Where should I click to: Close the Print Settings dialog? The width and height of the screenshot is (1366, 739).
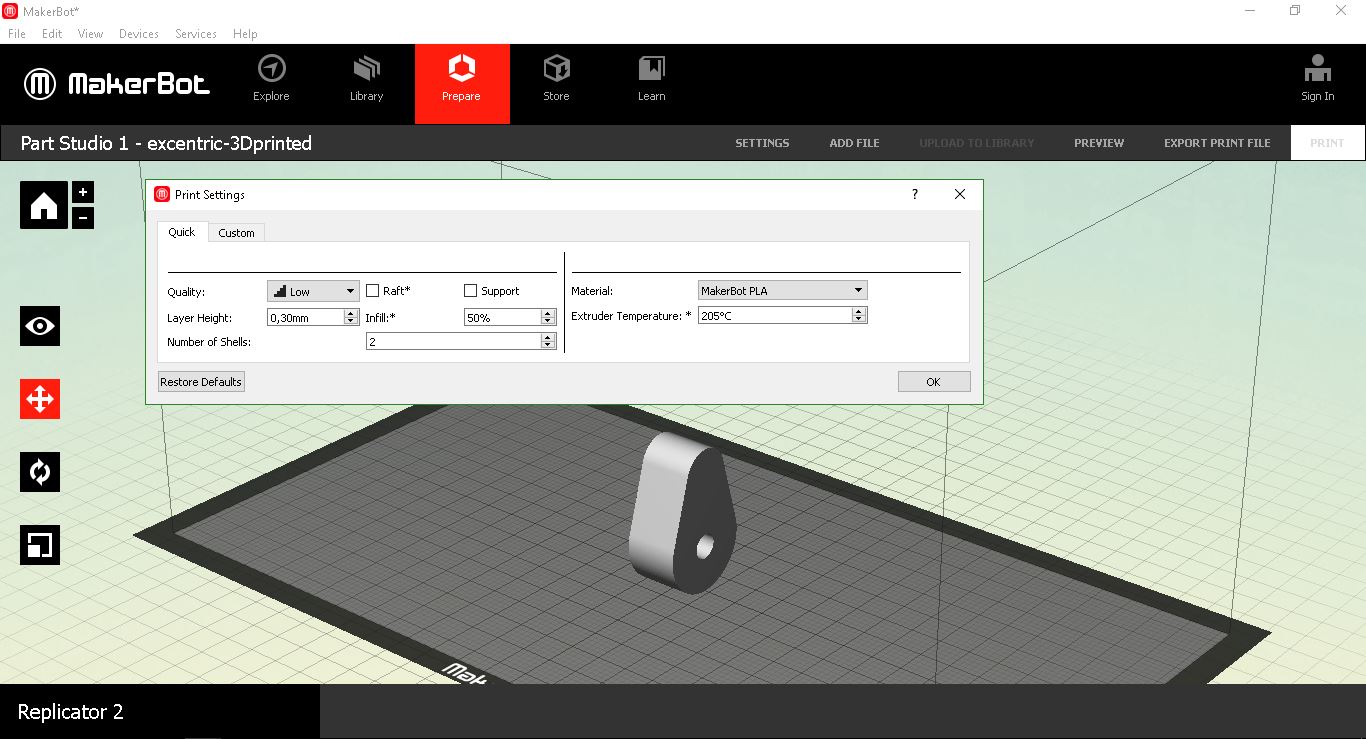click(960, 194)
